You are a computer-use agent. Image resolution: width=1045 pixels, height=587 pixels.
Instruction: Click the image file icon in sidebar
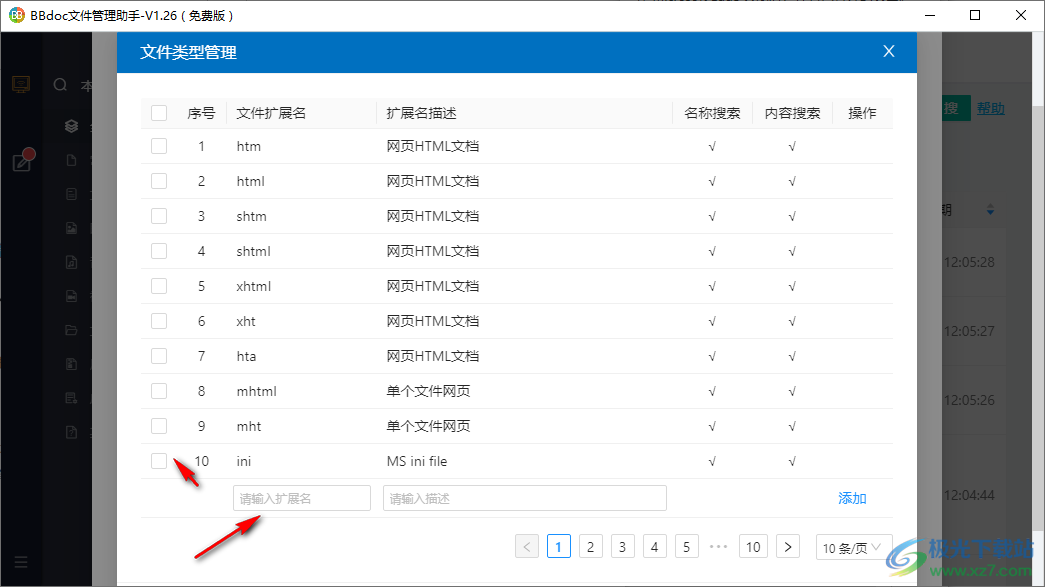71,228
